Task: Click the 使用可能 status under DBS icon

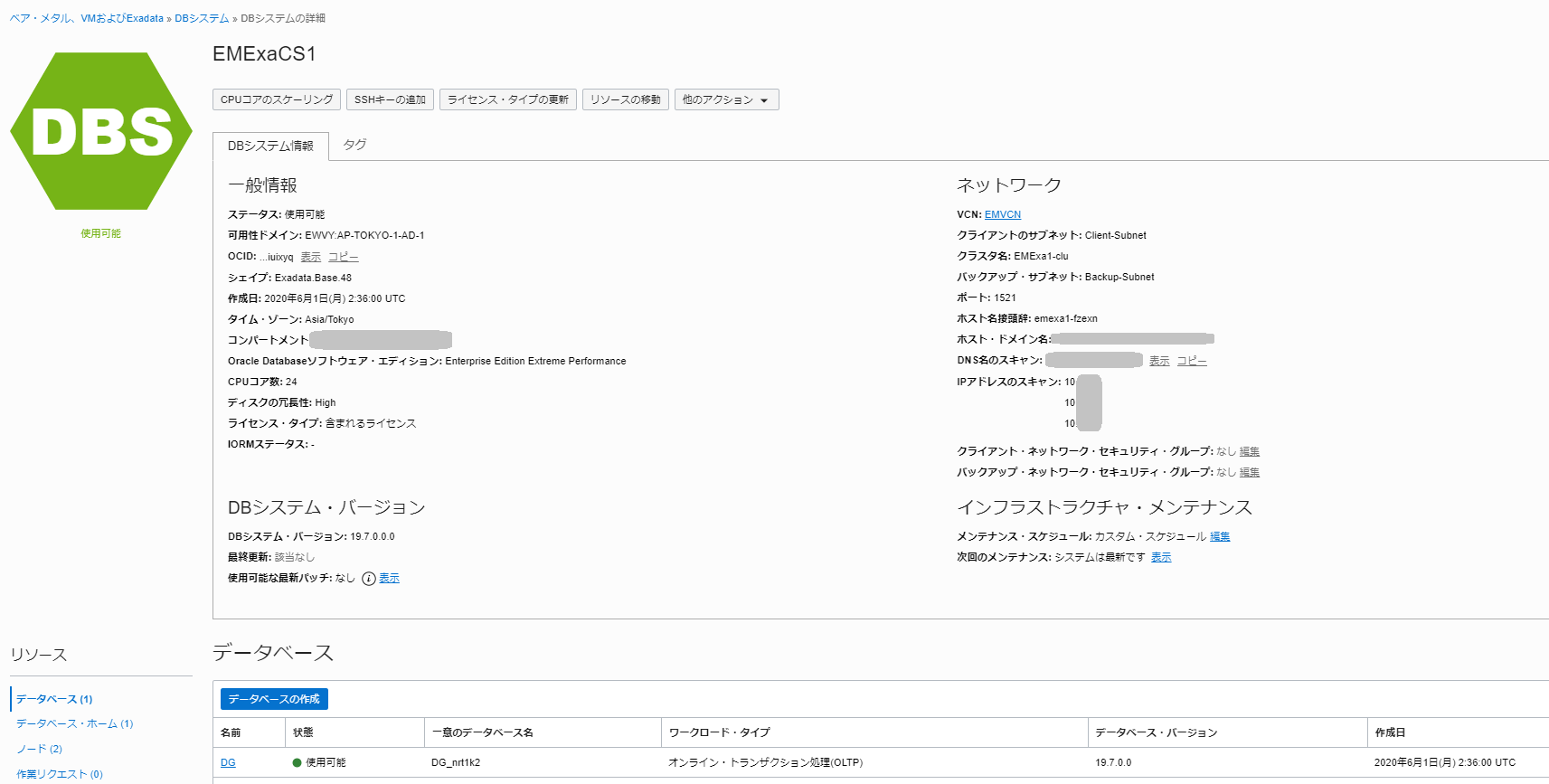Action: point(100,233)
